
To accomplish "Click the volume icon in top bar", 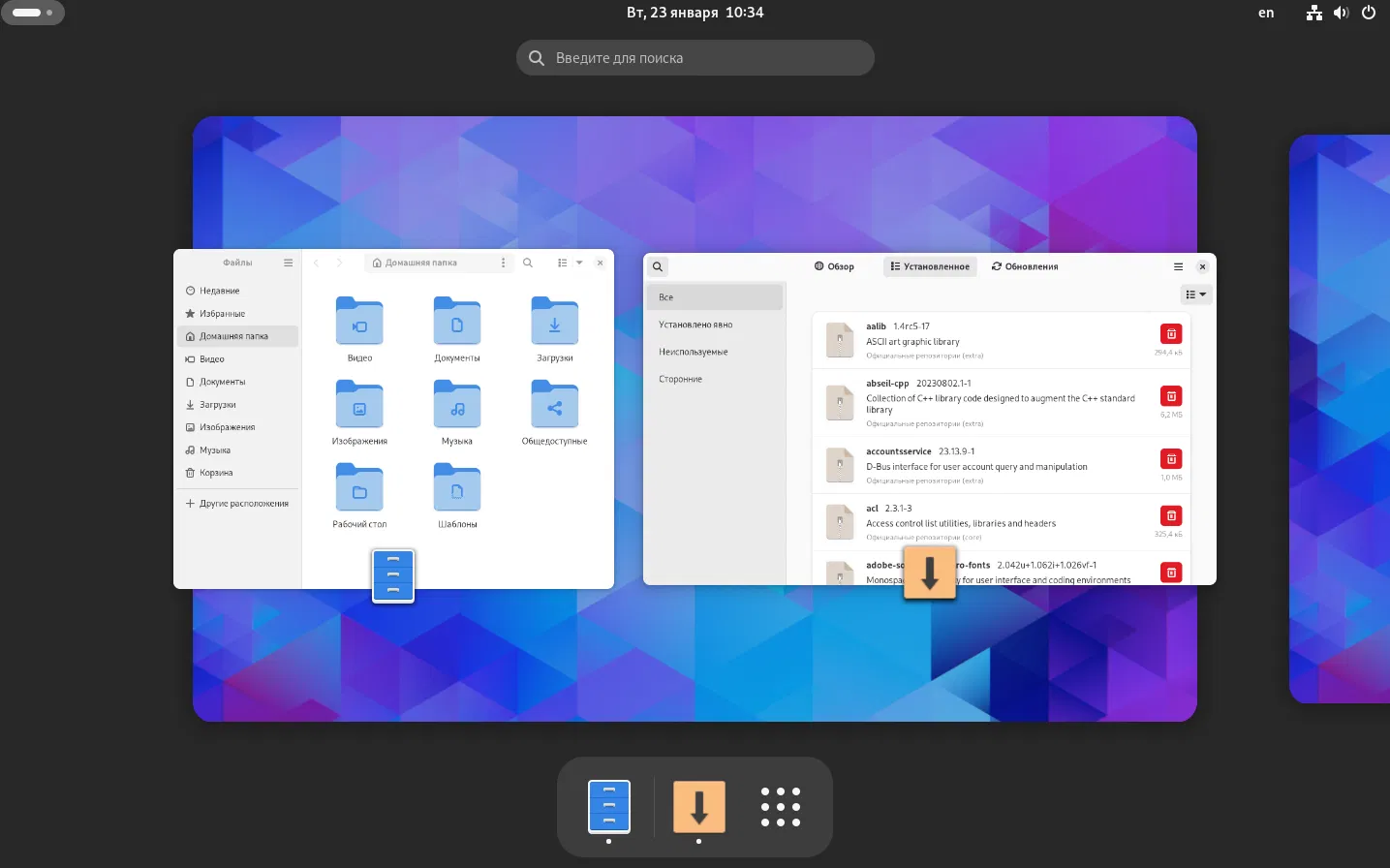I will (x=1341, y=13).
